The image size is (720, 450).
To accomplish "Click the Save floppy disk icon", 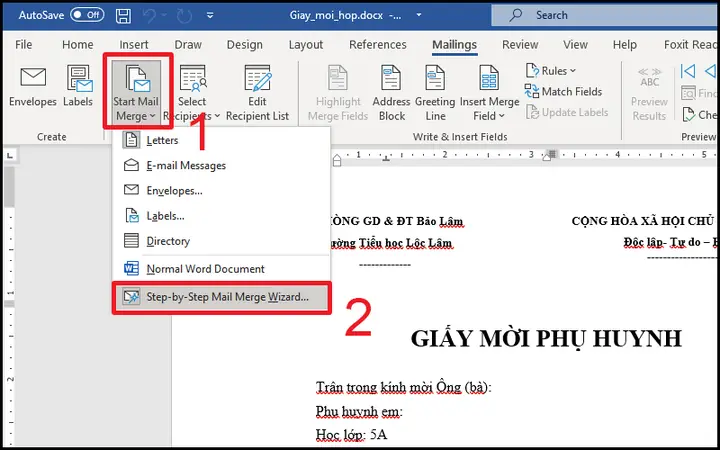I will tap(123, 16).
